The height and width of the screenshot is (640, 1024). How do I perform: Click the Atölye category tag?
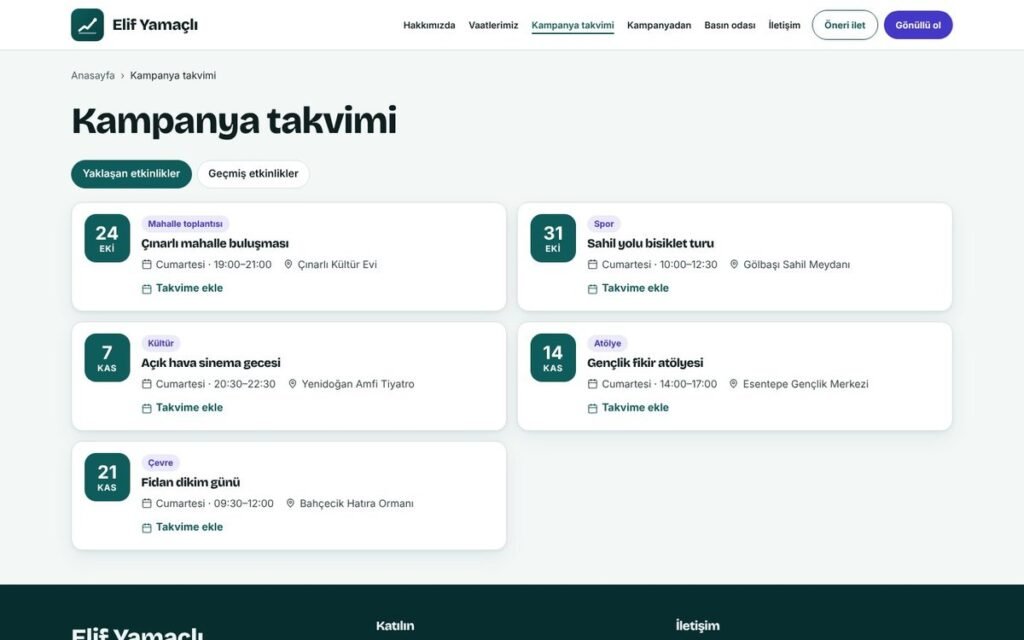[607, 344]
